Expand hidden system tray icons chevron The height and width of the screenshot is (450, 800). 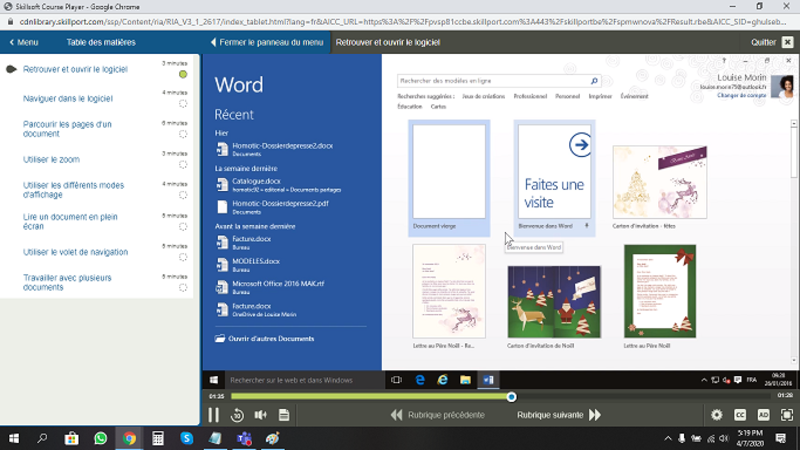667,438
